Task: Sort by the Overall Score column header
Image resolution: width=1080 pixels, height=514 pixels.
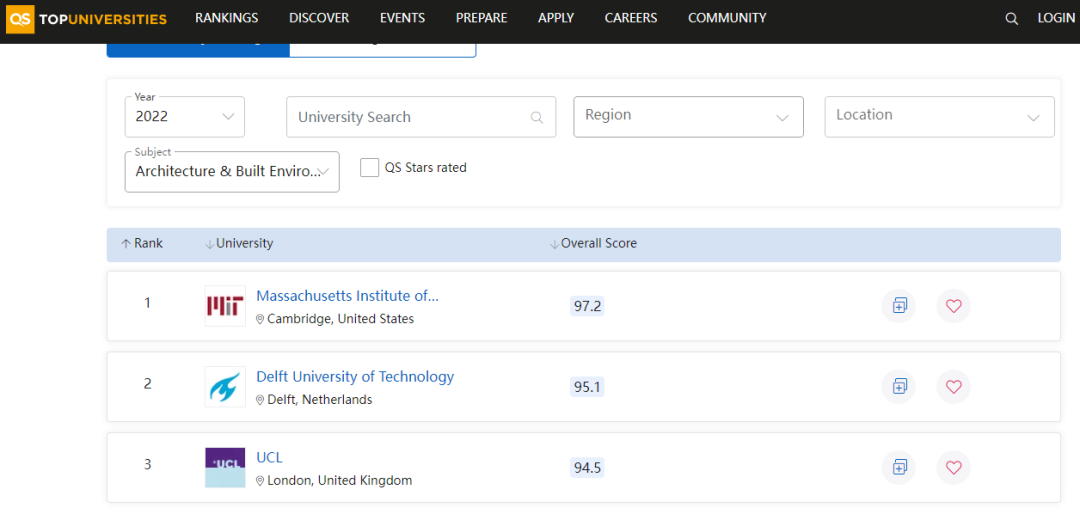Action: pos(593,243)
